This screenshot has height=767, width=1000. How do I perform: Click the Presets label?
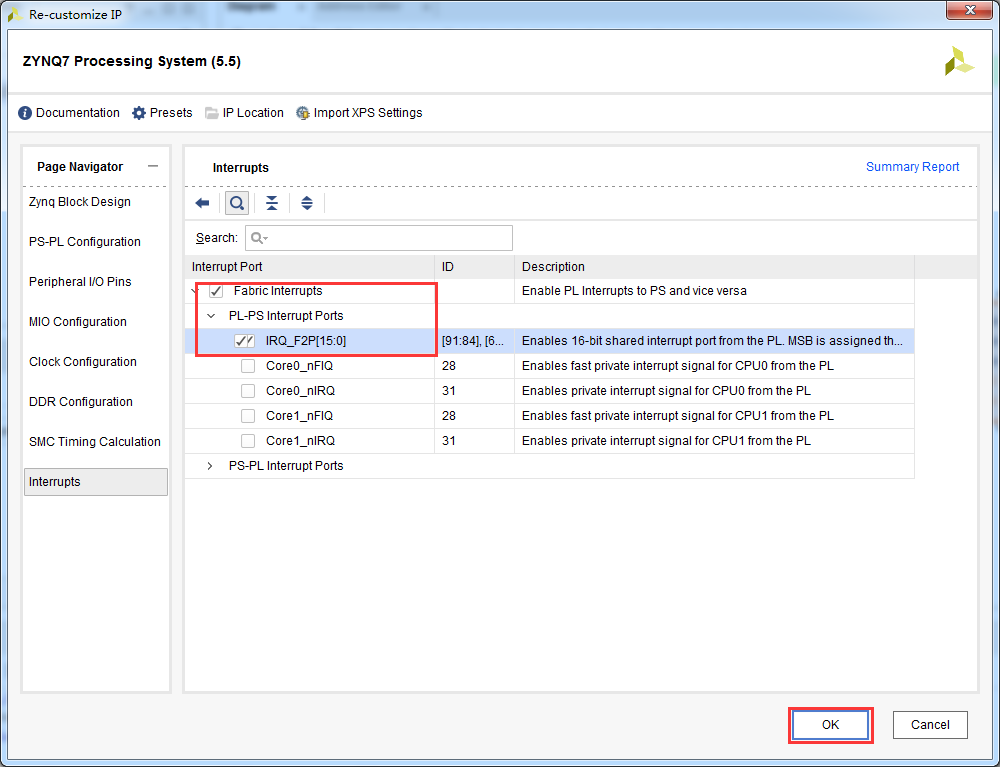point(171,113)
